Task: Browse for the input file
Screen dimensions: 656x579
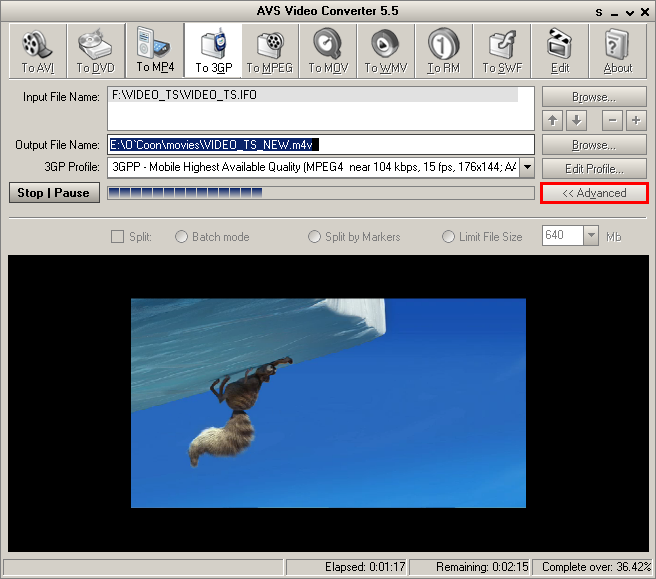Action: (594, 97)
